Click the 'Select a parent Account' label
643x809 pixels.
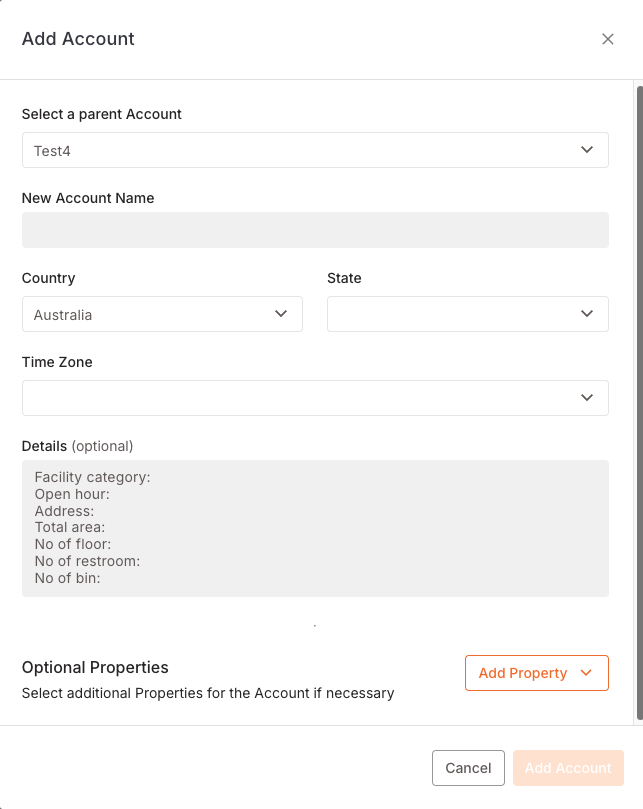pos(102,114)
